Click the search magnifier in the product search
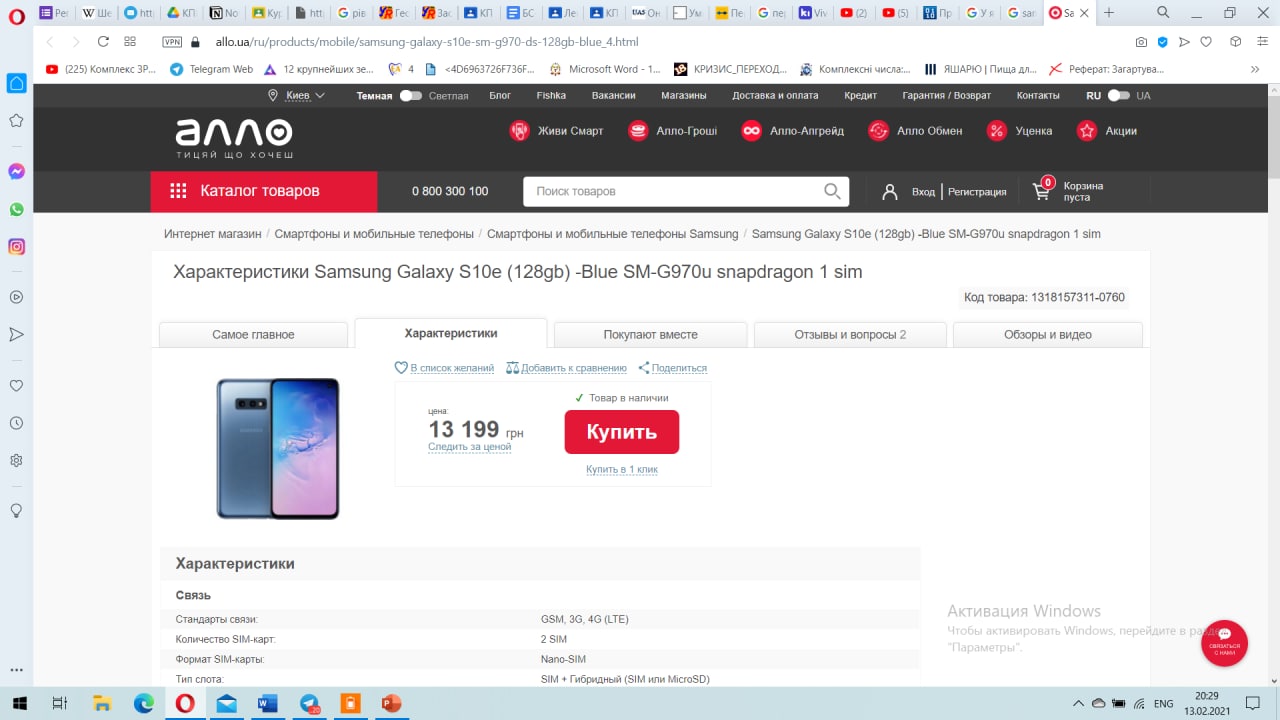The image size is (1280, 720). (x=832, y=191)
